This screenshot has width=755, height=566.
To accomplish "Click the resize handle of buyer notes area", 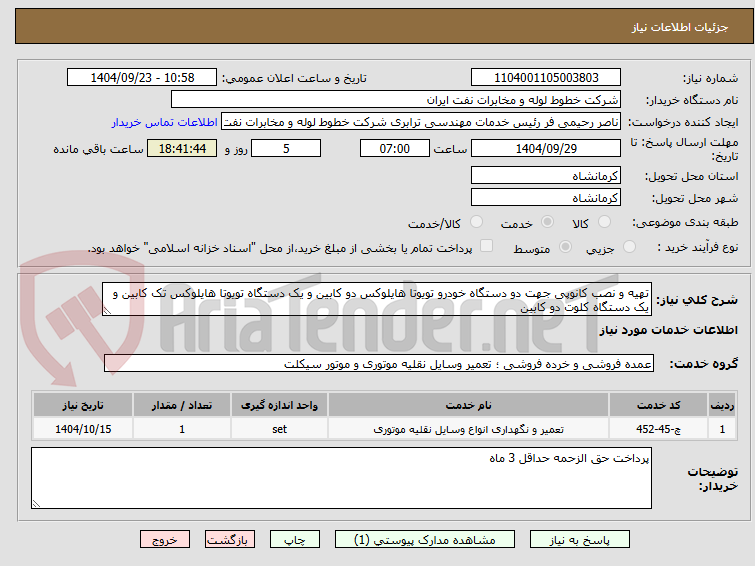I will pyautogui.click(x=36, y=504).
